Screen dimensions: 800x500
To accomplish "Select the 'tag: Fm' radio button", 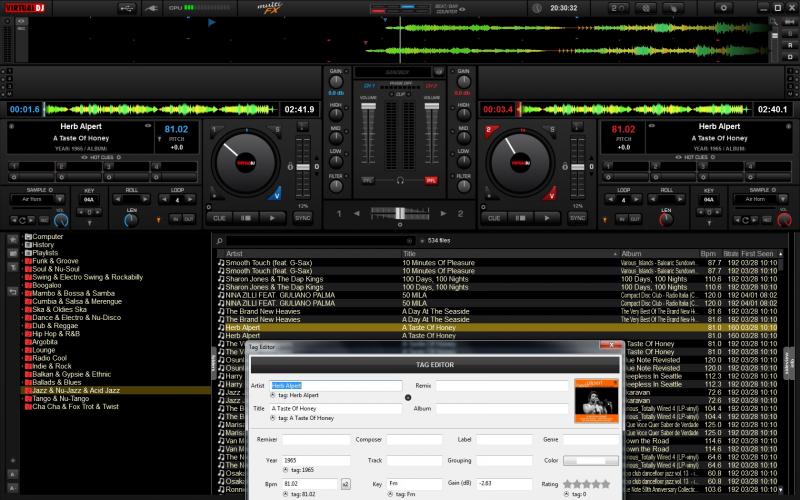I will tap(390, 494).
